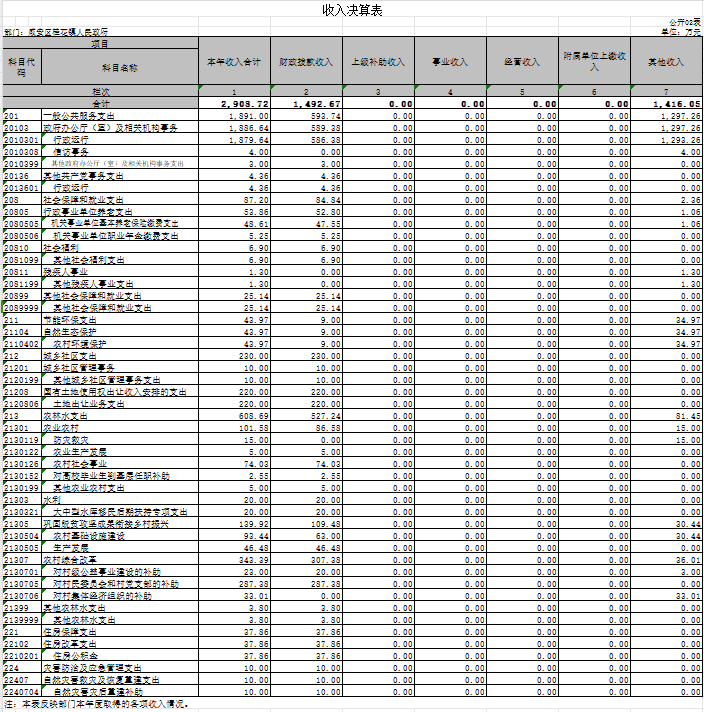This screenshot has width=704, height=712.
Task: Select code cell 2010301
Action: tap(22, 140)
